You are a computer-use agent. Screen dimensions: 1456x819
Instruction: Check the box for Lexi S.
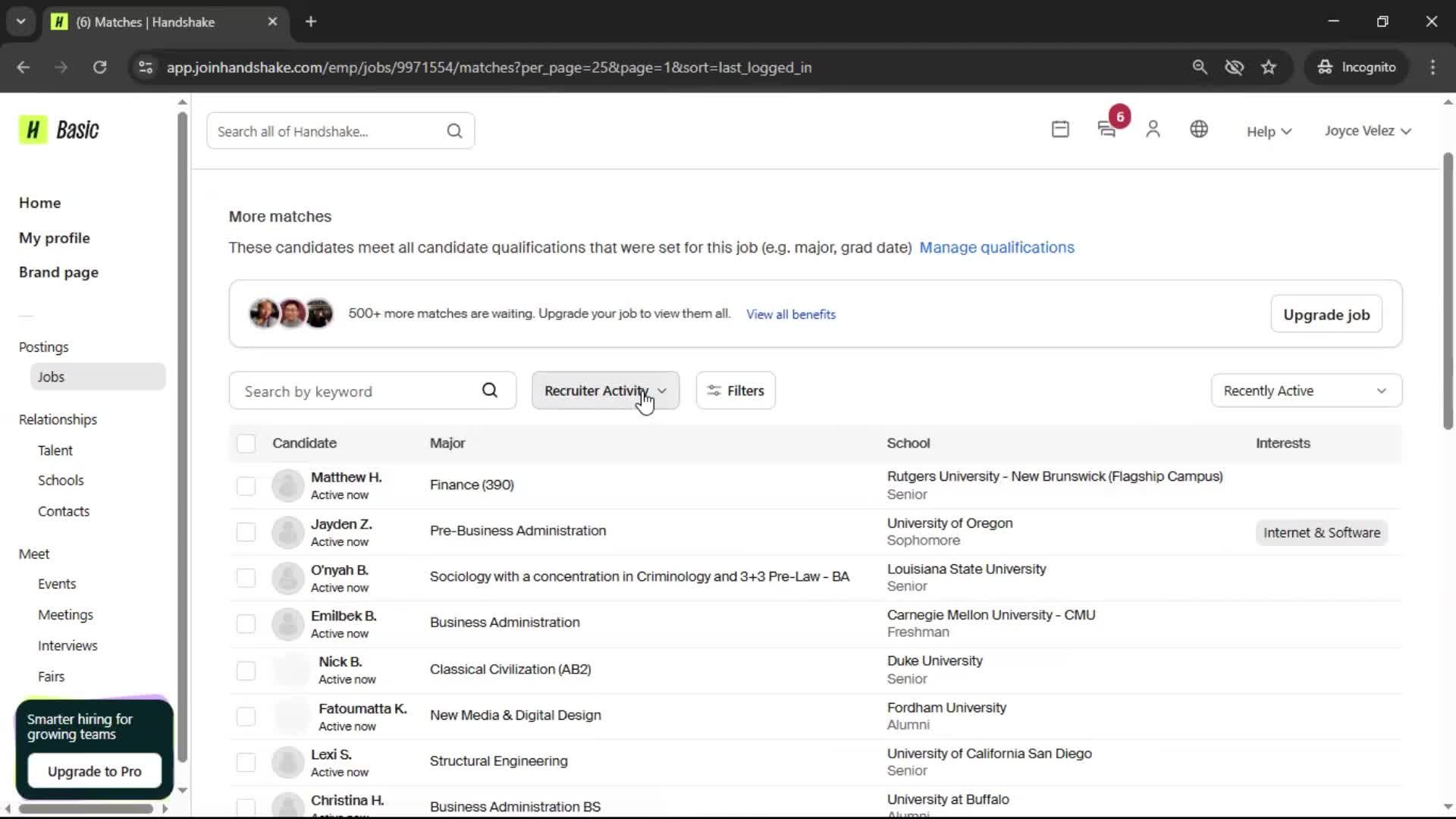coord(246,762)
